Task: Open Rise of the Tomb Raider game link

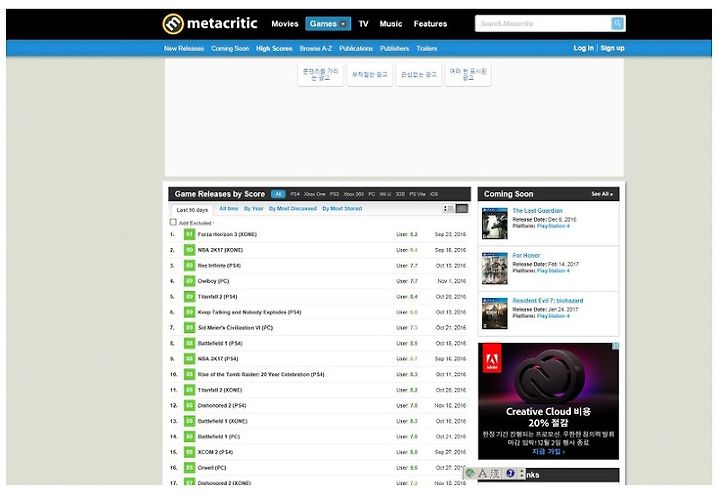Action: point(261,375)
